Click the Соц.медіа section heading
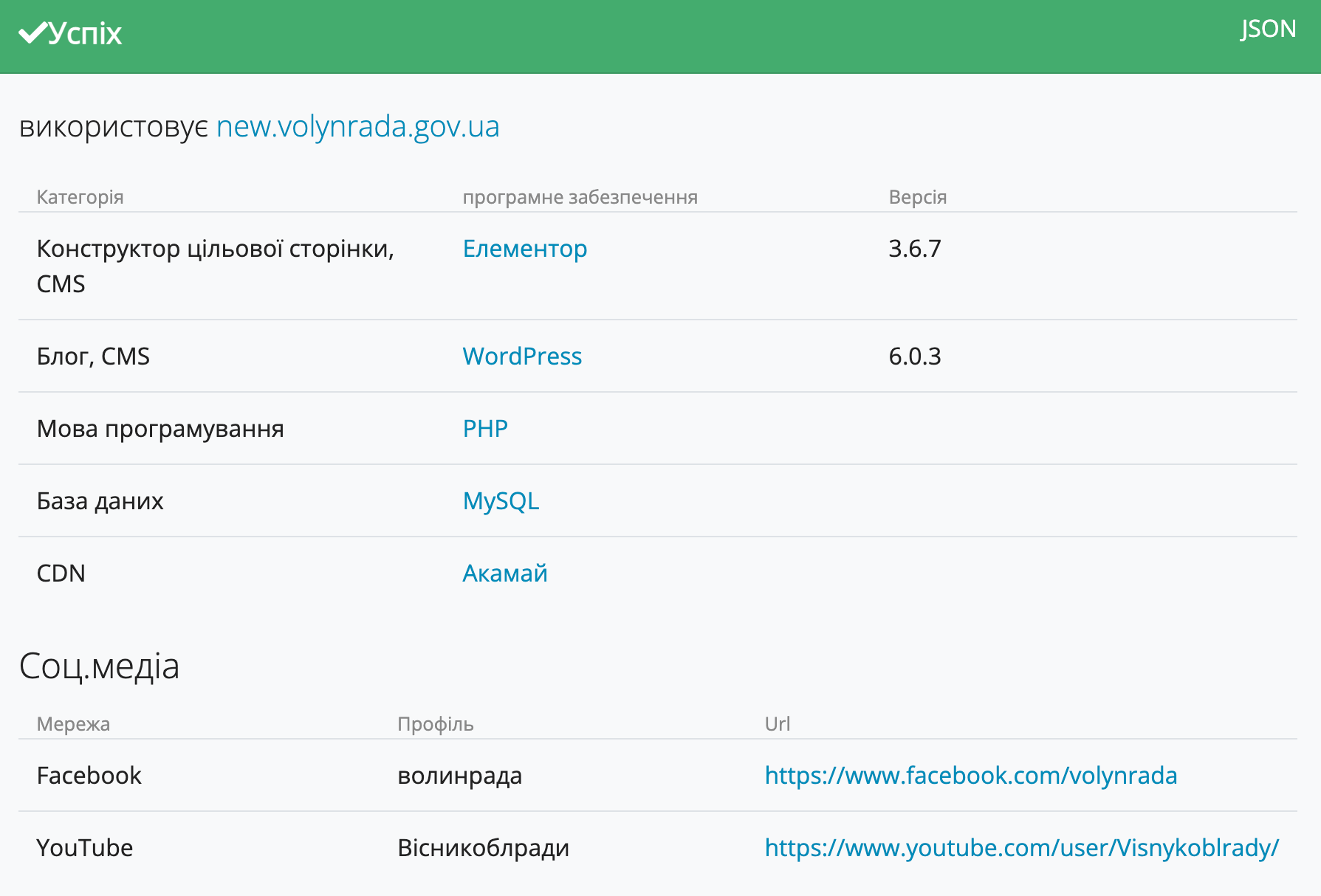 (99, 666)
